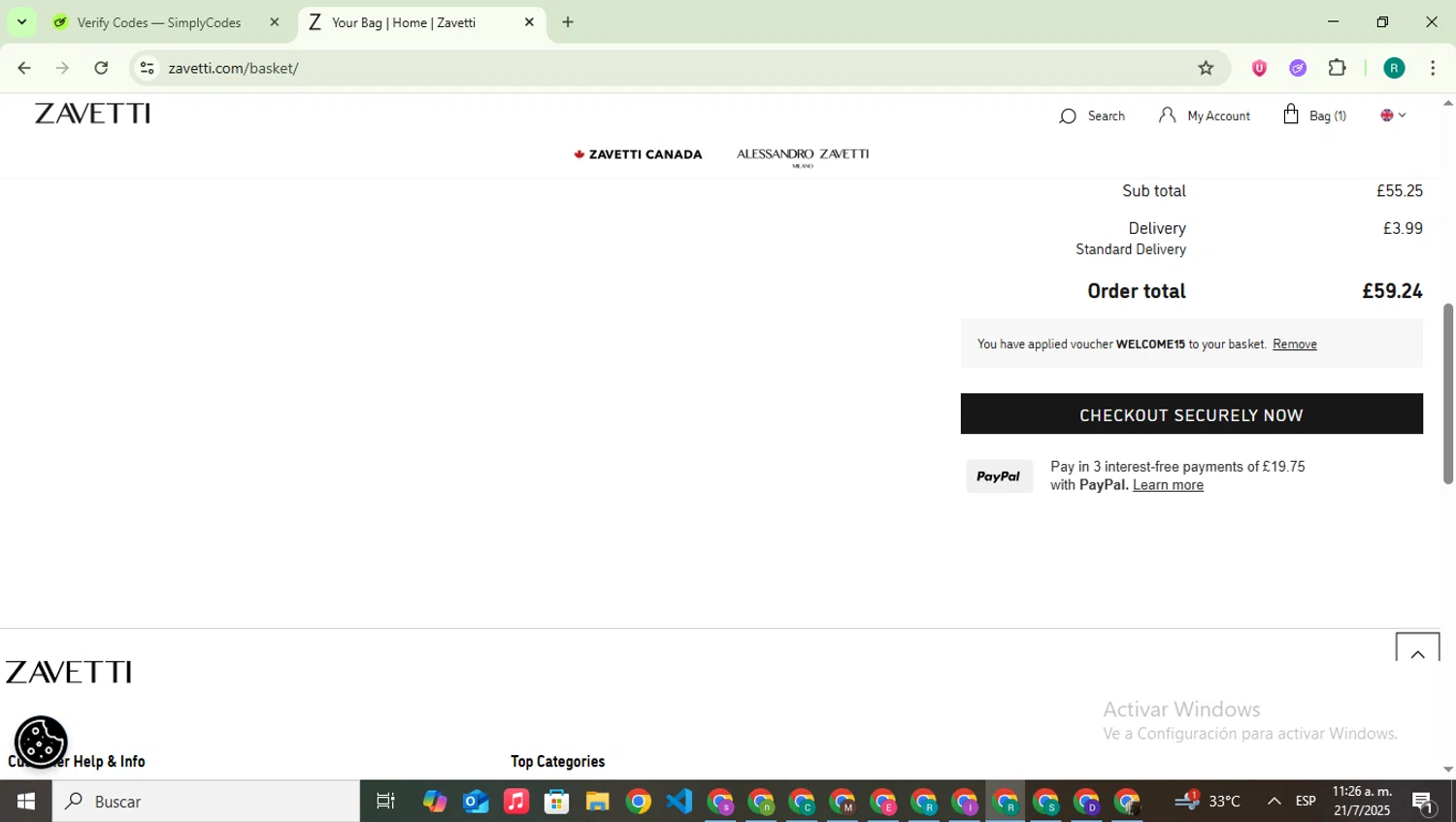Image resolution: width=1456 pixels, height=822 pixels.
Task: Click the My Account text link
Action: click(x=1218, y=115)
